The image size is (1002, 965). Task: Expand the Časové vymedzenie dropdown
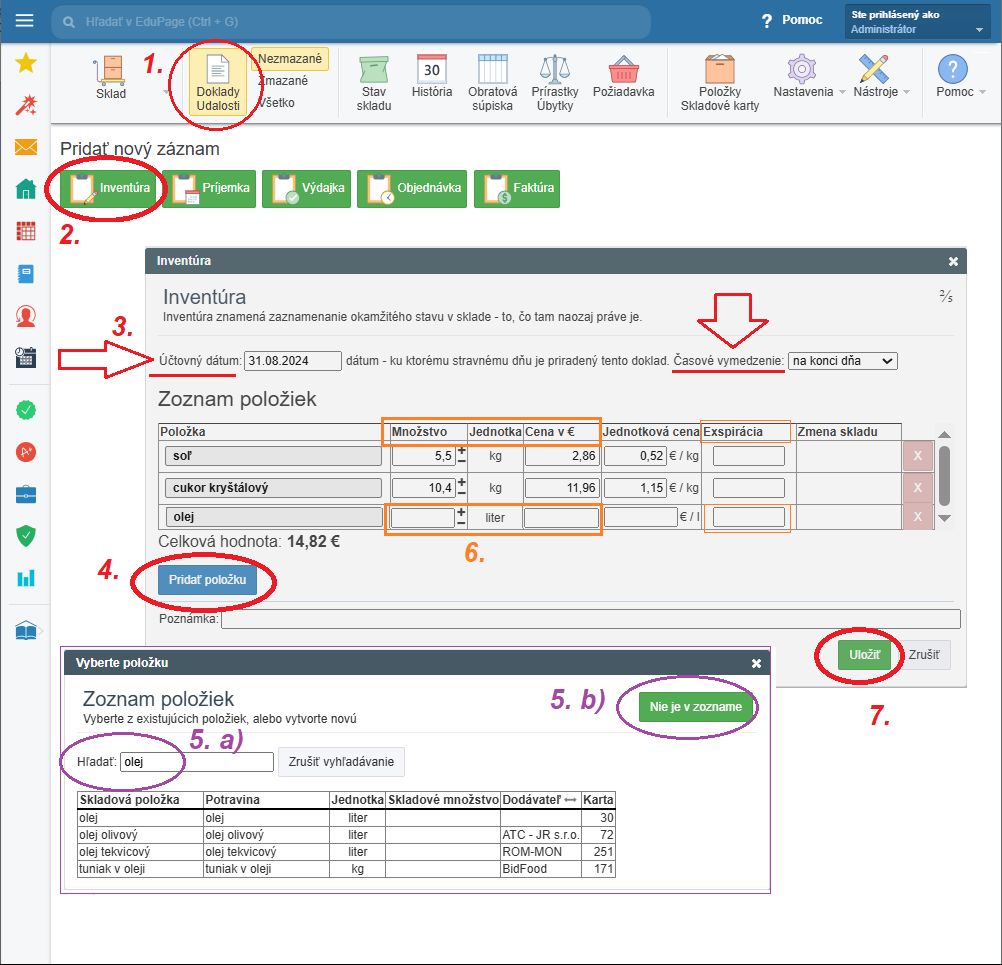point(842,360)
